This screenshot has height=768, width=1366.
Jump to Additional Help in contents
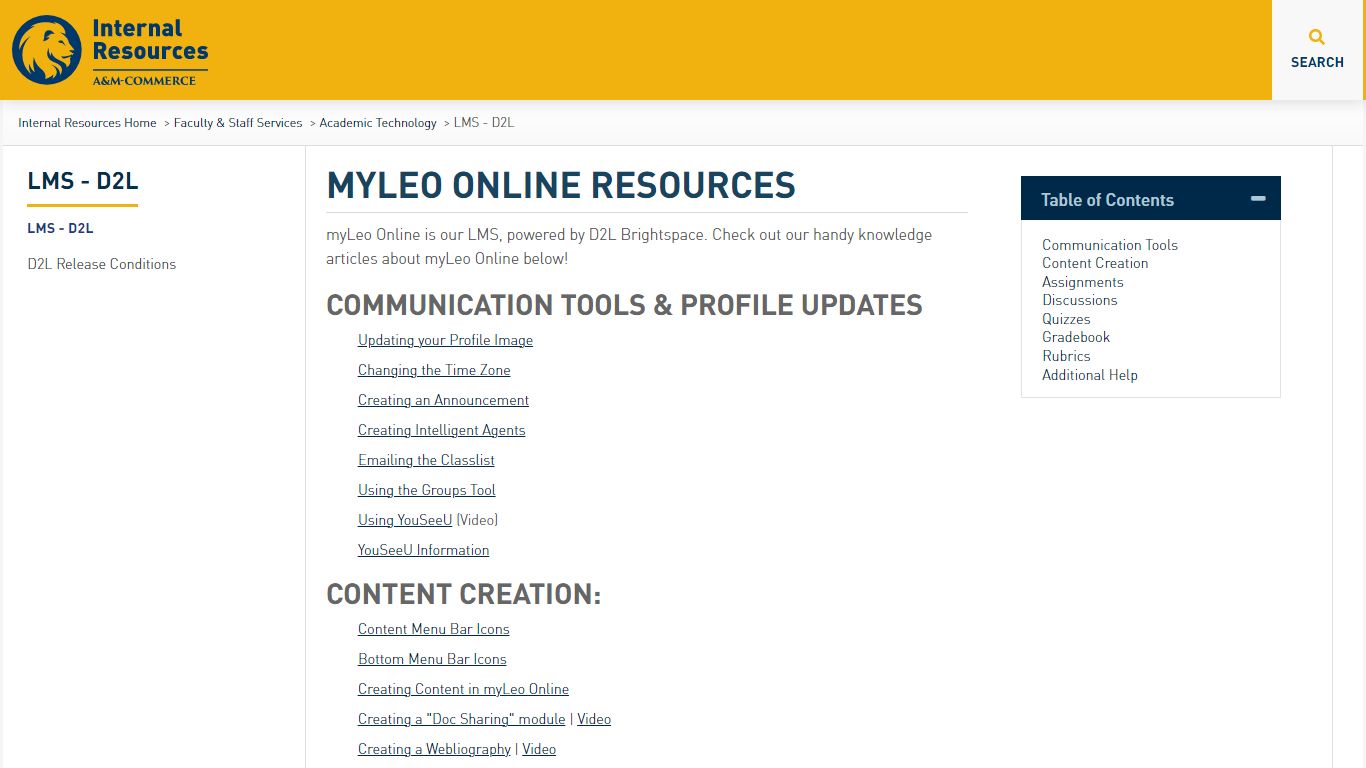1090,375
